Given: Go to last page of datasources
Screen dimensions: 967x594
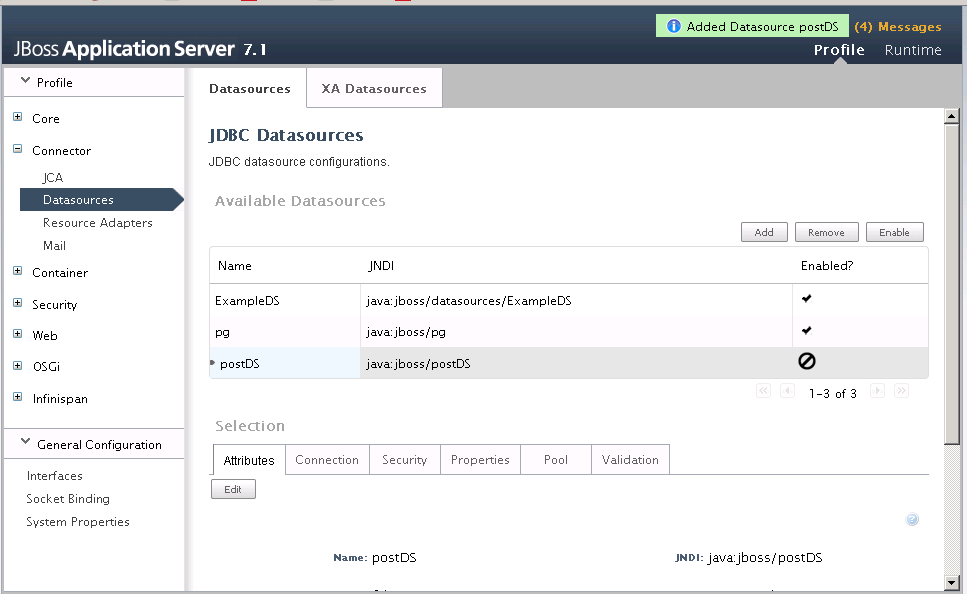Looking at the screenshot, I should click(x=901, y=391).
